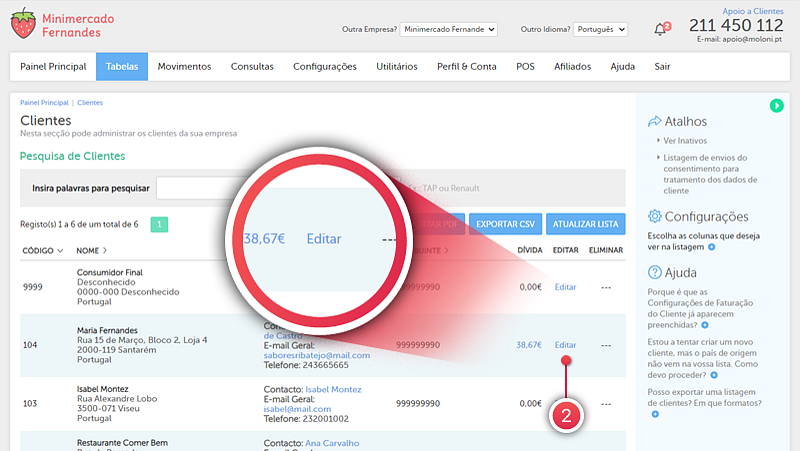Sort the table by CÓDIGO column

(43, 250)
